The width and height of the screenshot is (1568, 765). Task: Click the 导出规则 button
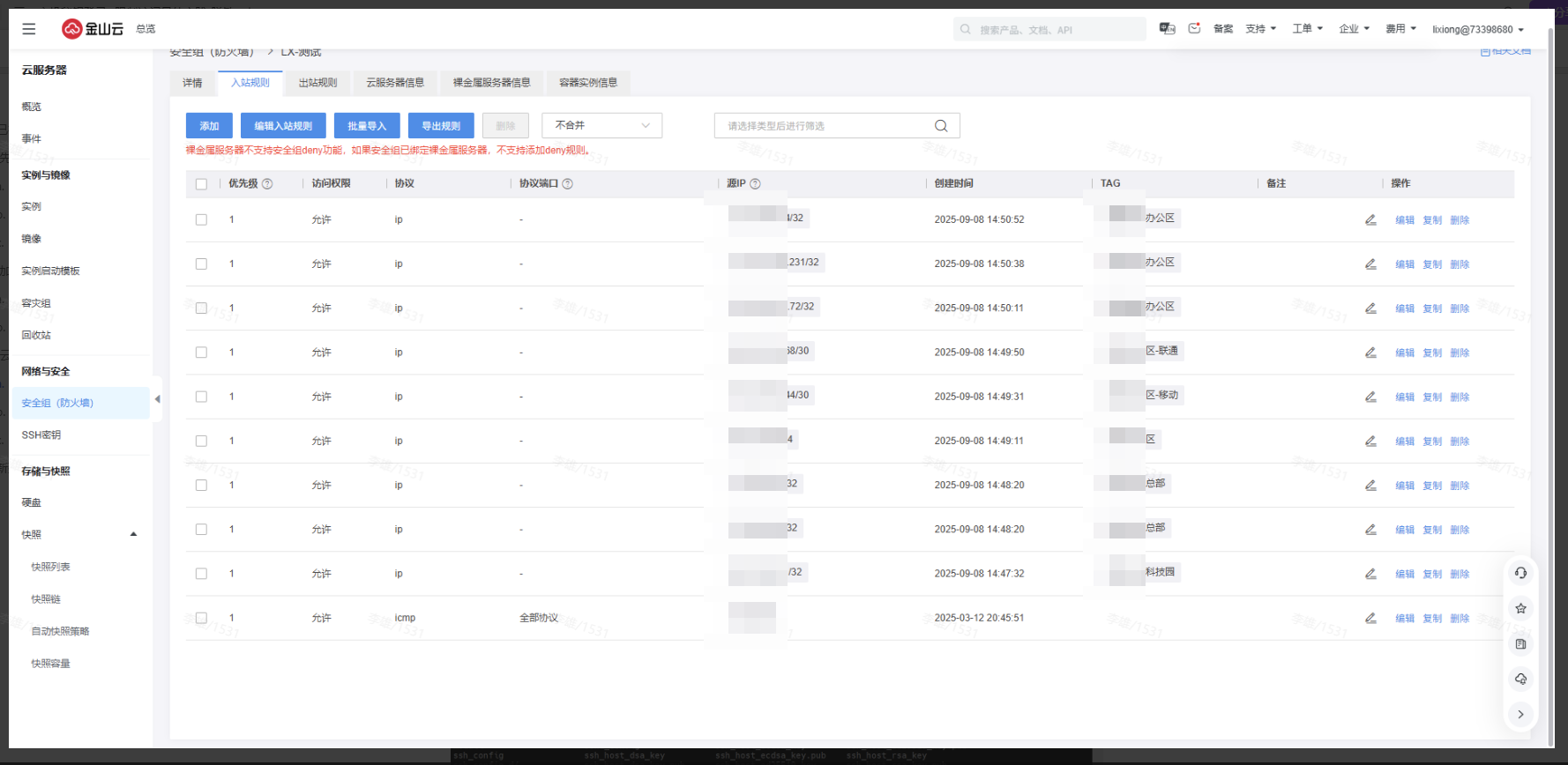click(441, 126)
